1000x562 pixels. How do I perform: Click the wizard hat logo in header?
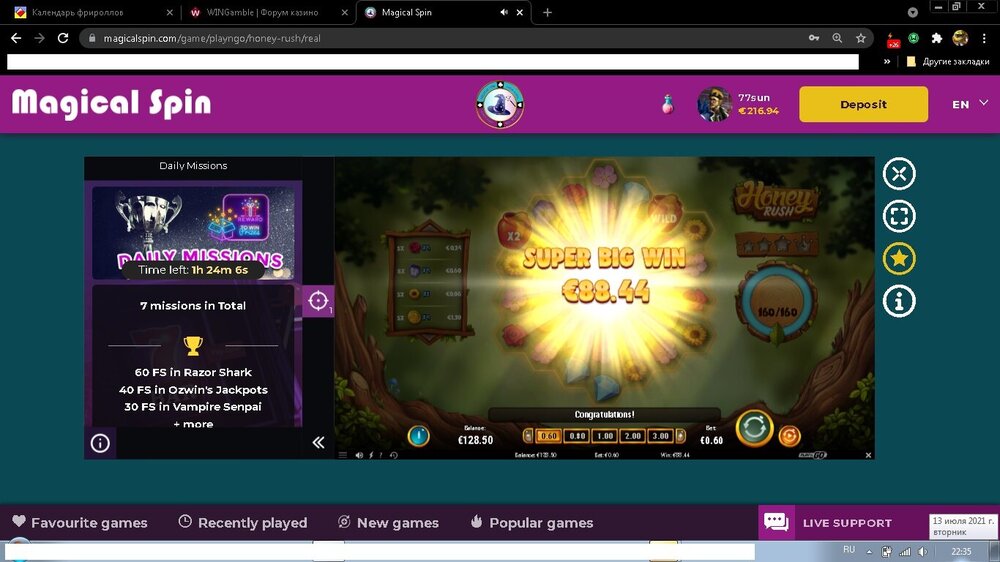coord(499,104)
